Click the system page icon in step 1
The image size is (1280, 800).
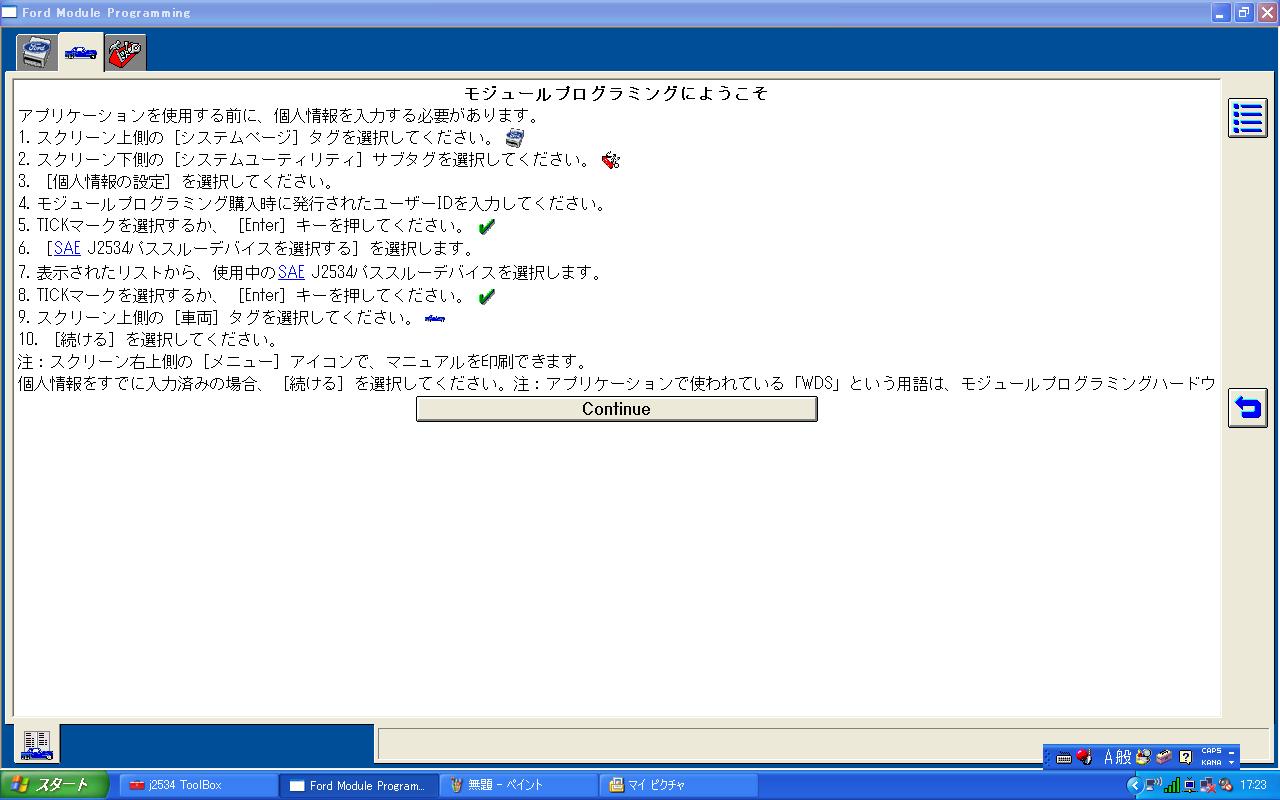tap(514, 137)
